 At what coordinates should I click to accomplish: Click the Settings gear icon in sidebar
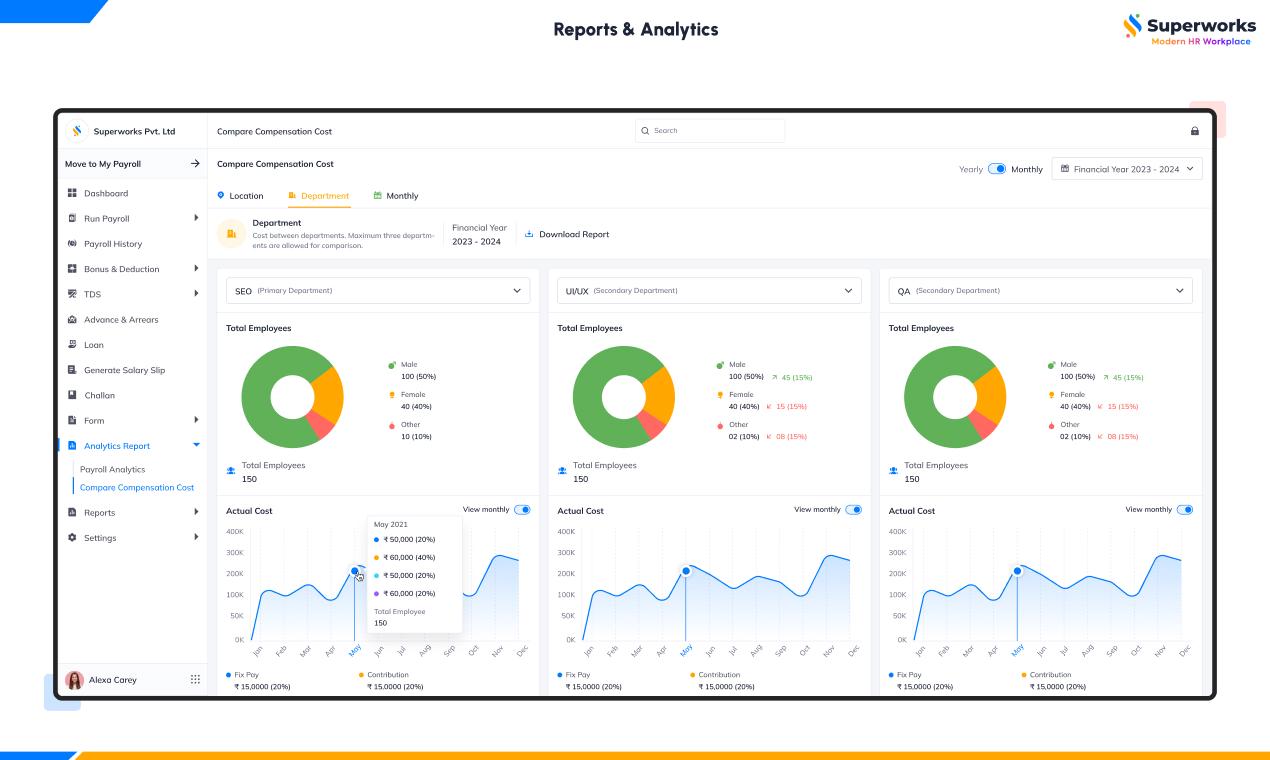(72, 538)
